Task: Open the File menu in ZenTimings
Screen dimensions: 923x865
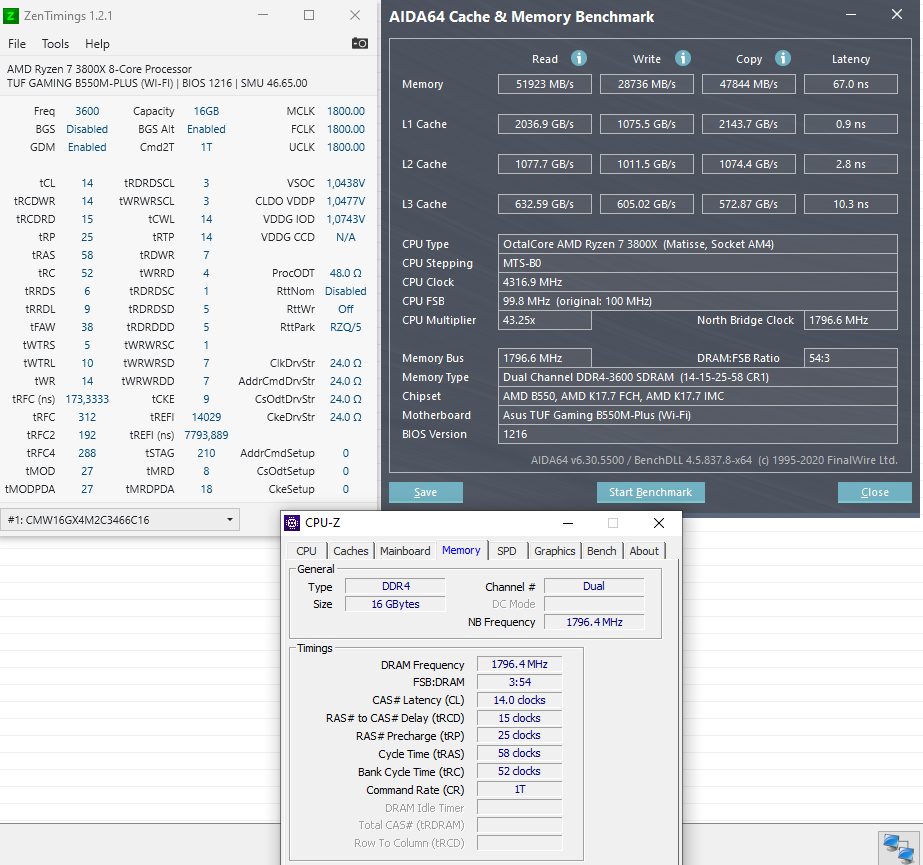Action: (x=16, y=44)
